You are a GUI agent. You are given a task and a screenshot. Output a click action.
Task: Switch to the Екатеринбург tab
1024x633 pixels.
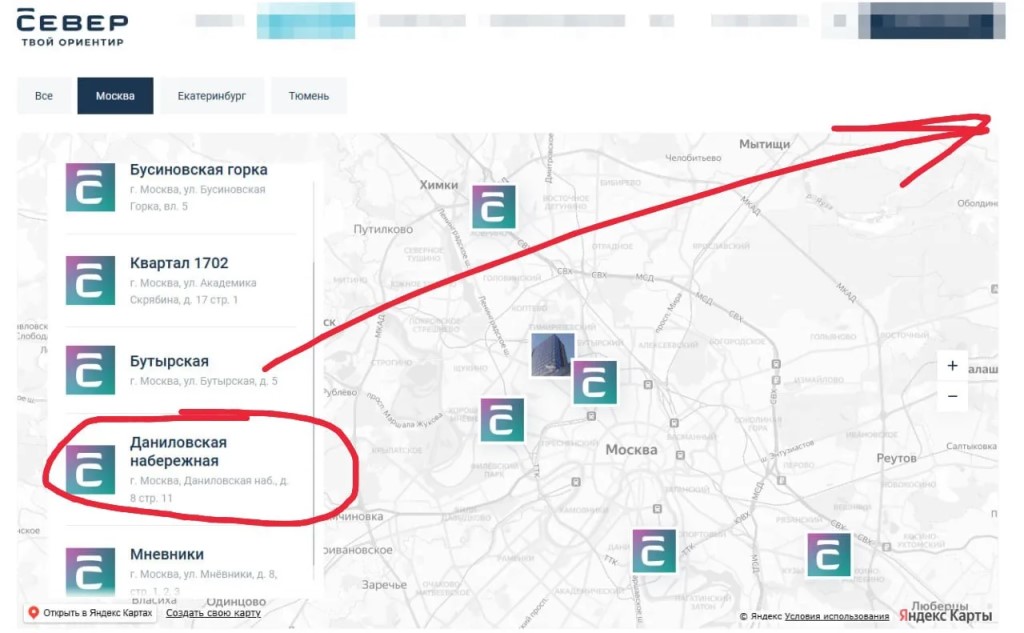[x=212, y=96]
